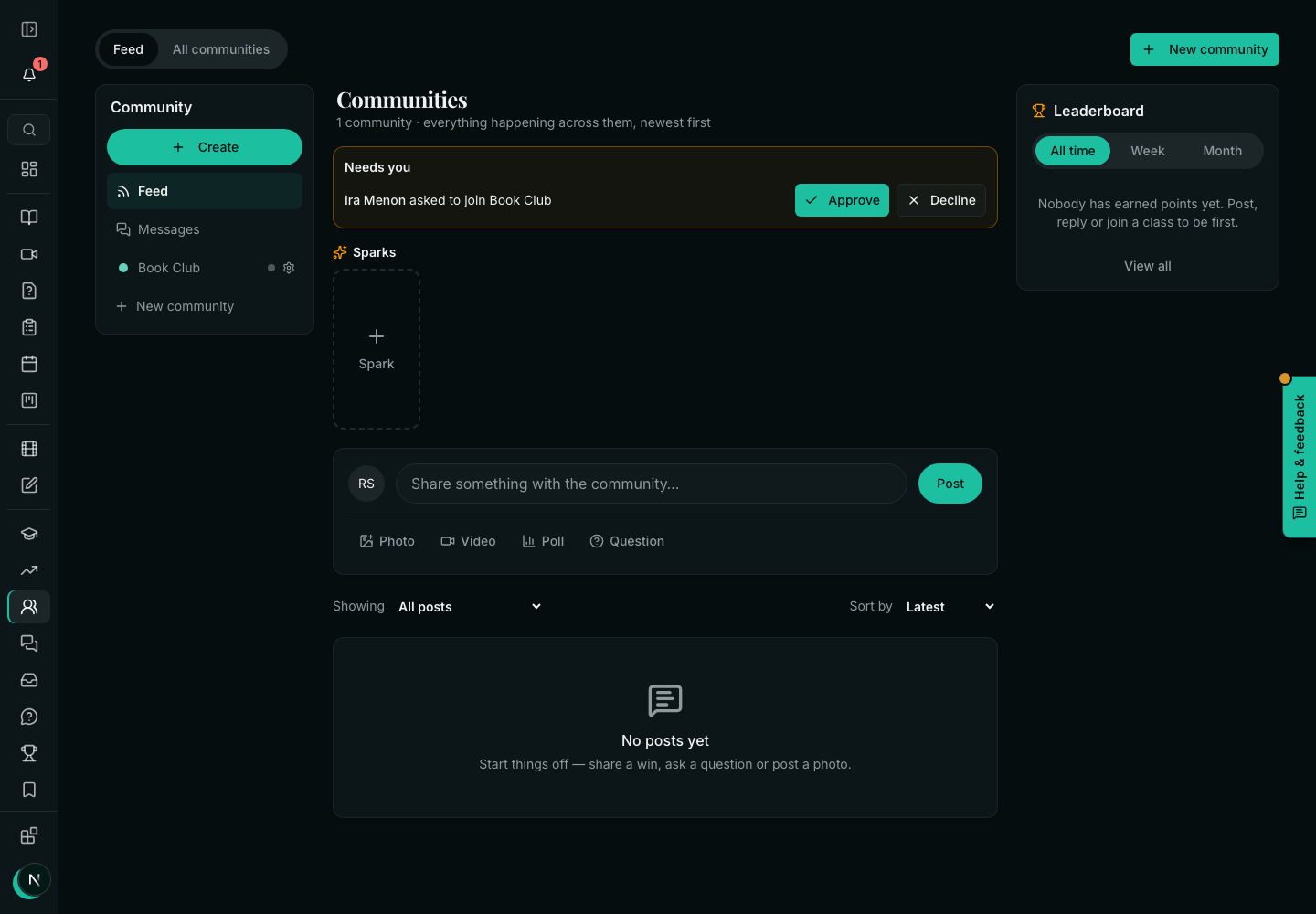The width and height of the screenshot is (1316, 914).
Task: Open the trophy icon in left rail
Action: click(29, 753)
